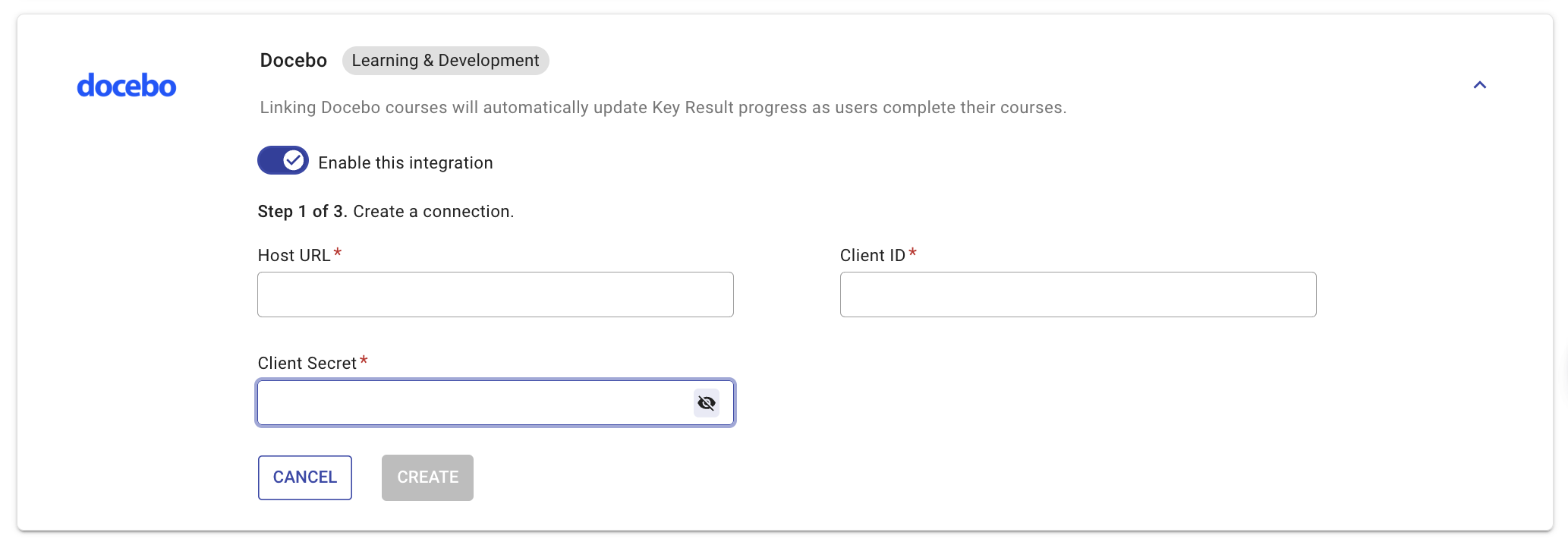Click the Docebo logo
This screenshot has height=545, width=1568.
click(127, 86)
